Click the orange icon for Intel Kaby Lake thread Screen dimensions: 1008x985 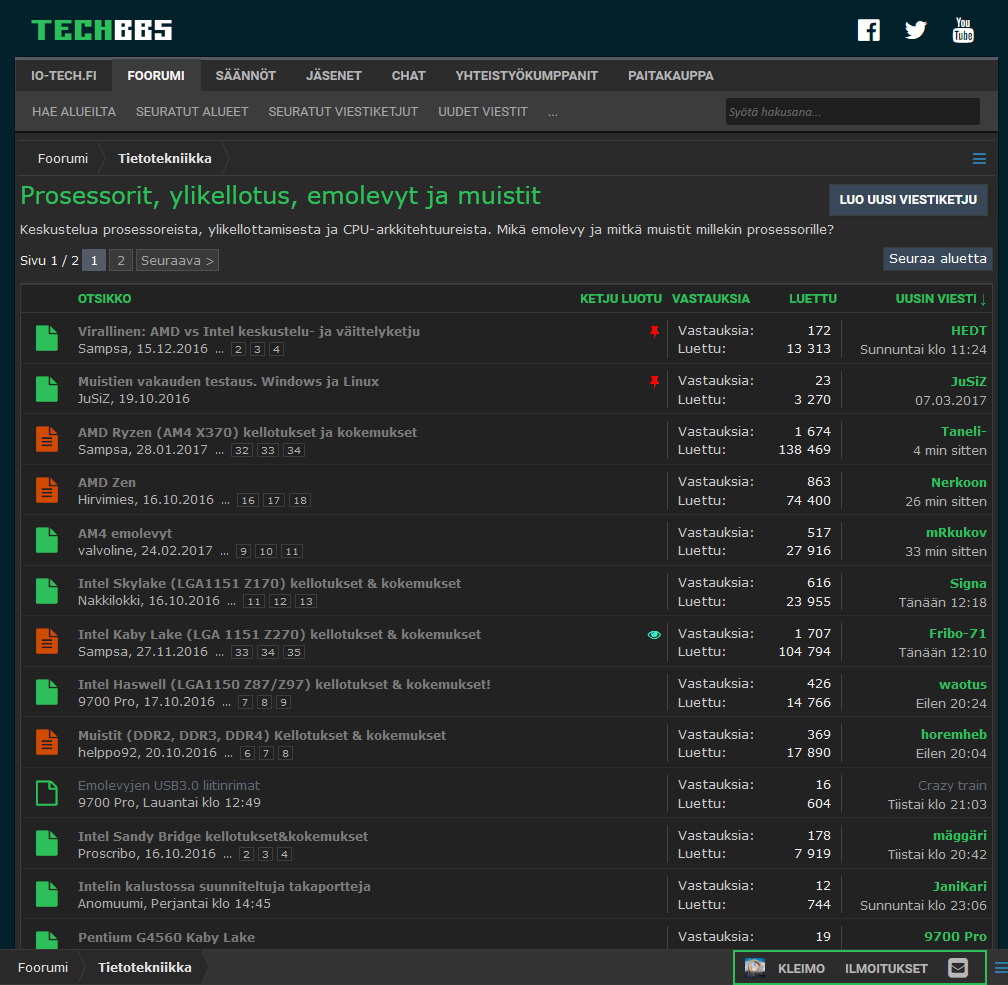coord(47,641)
